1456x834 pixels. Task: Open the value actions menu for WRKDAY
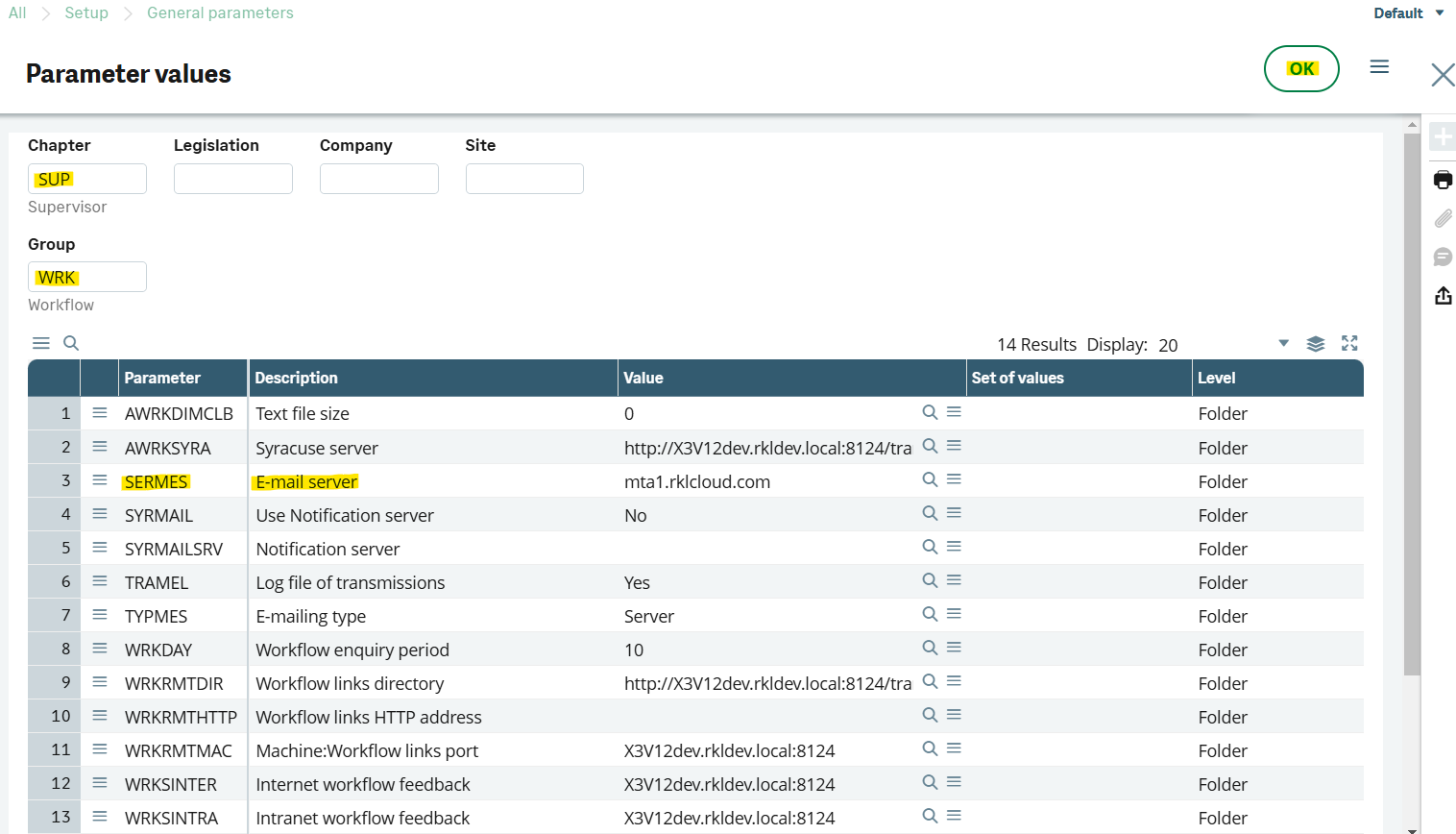pyautogui.click(x=953, y=647)
